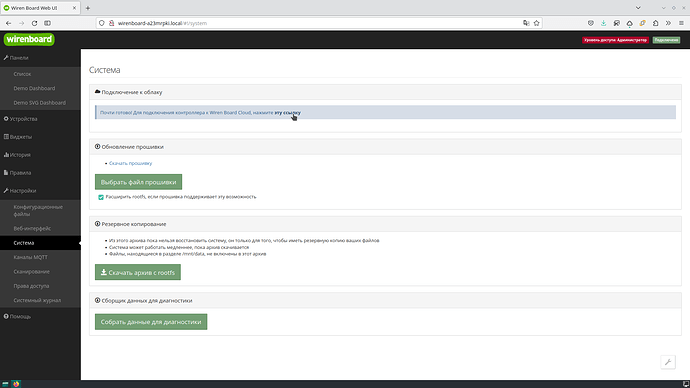This screenshot has width=690, height=388.
Task: Open the extensions puzzle icon
Action: [x=655, y=23]
